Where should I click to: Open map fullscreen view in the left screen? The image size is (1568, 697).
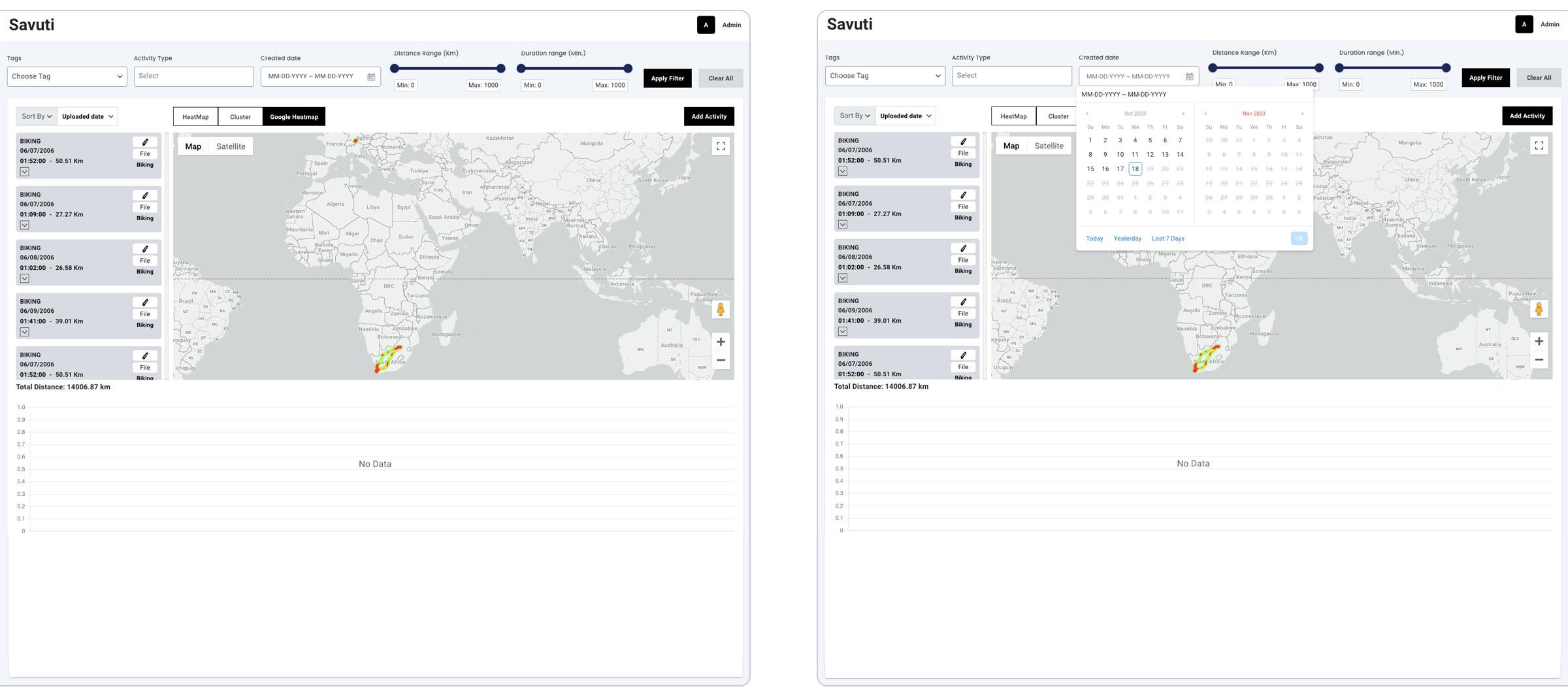point(721,146)
